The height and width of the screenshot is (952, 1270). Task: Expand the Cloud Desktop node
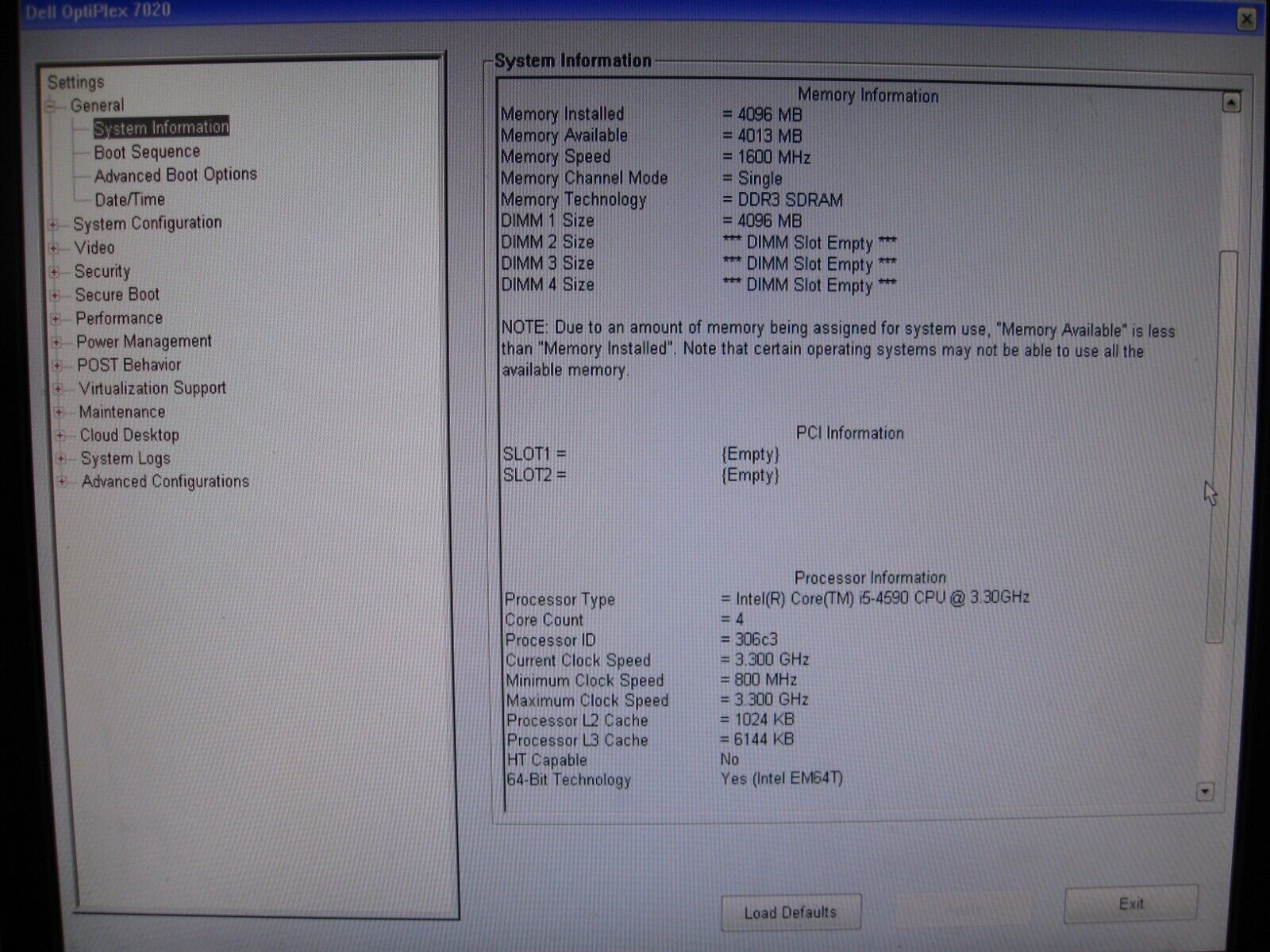click(60, 436)
